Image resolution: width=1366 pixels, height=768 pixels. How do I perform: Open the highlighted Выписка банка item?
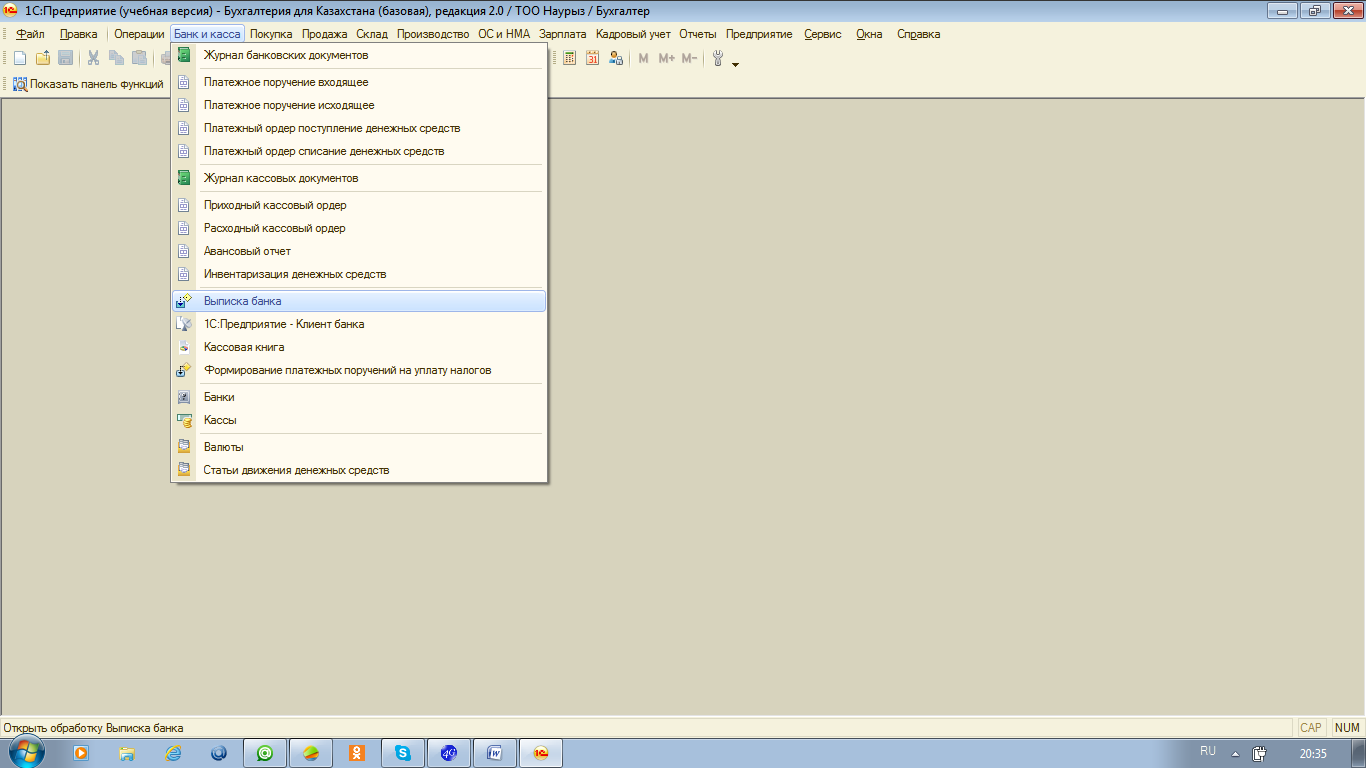coord(359,301)
